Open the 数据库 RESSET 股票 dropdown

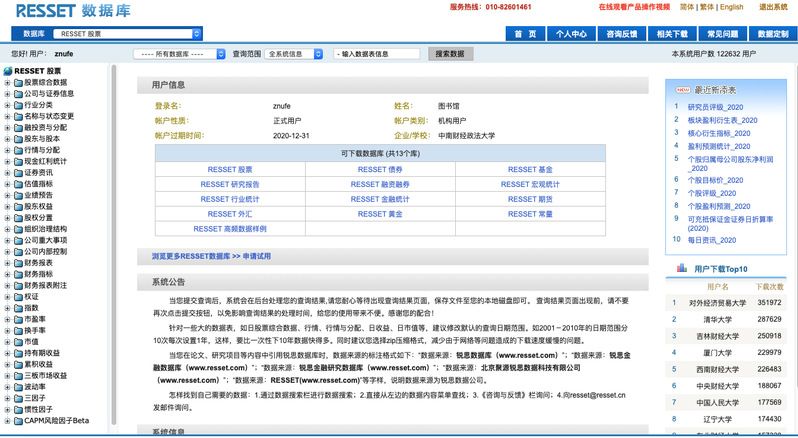[x=127, y=34]
